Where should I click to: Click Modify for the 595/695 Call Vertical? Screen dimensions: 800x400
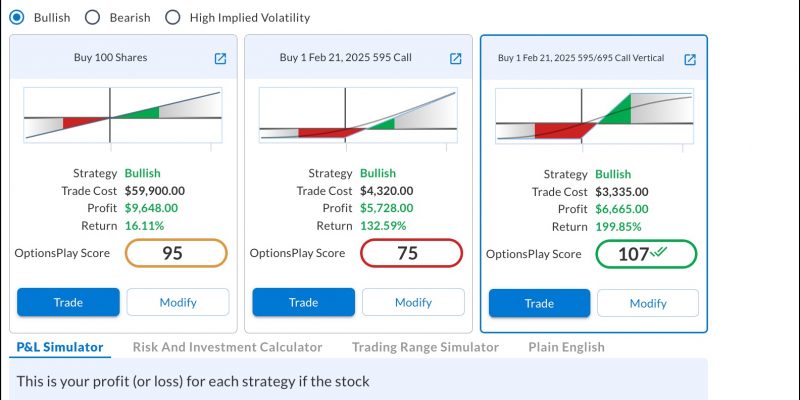point(648,304)
